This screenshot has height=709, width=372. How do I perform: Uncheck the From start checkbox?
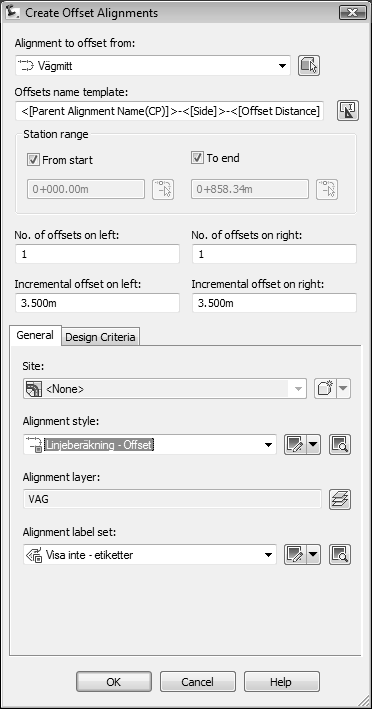(x=33, y=160)
